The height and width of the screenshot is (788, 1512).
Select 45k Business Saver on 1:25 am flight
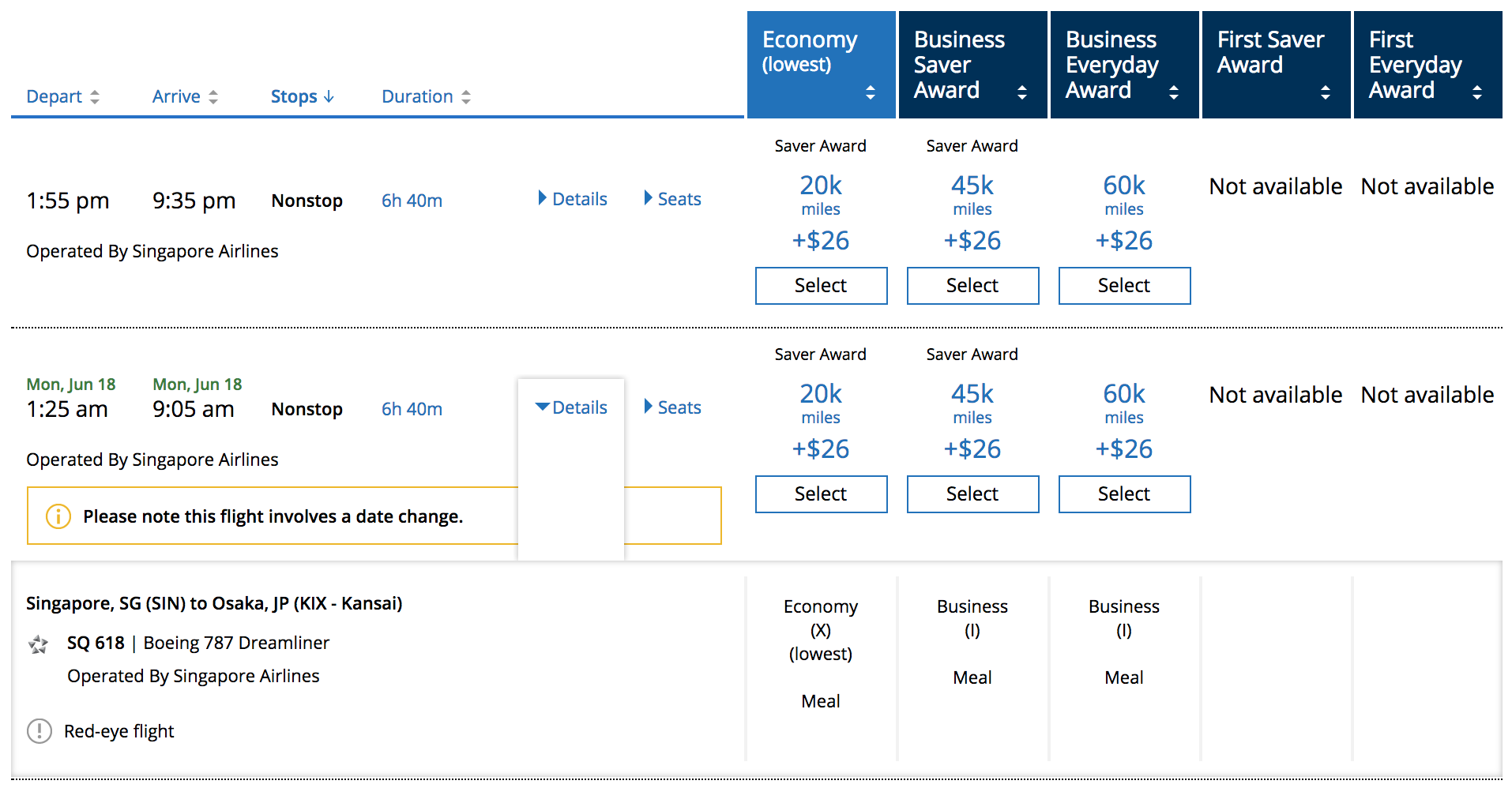[972, 494]
